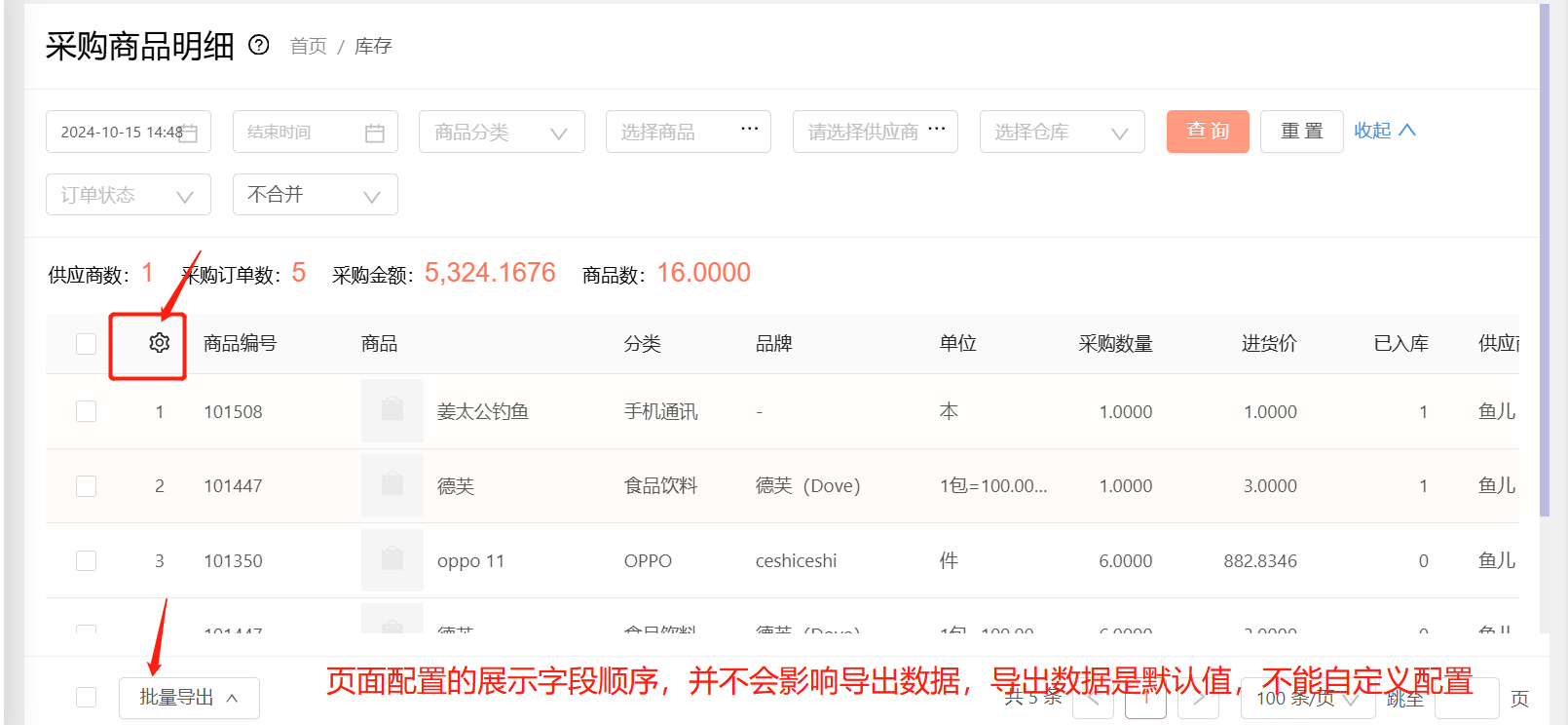
Task: Click the column settings gear icon
Action: 160,343
